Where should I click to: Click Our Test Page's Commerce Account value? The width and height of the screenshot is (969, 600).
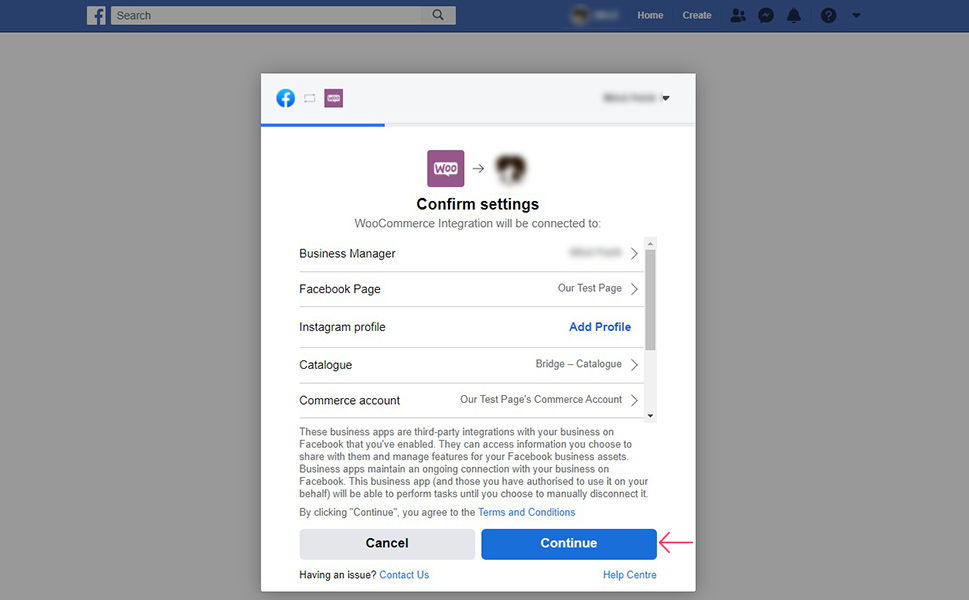coord(541,399)
